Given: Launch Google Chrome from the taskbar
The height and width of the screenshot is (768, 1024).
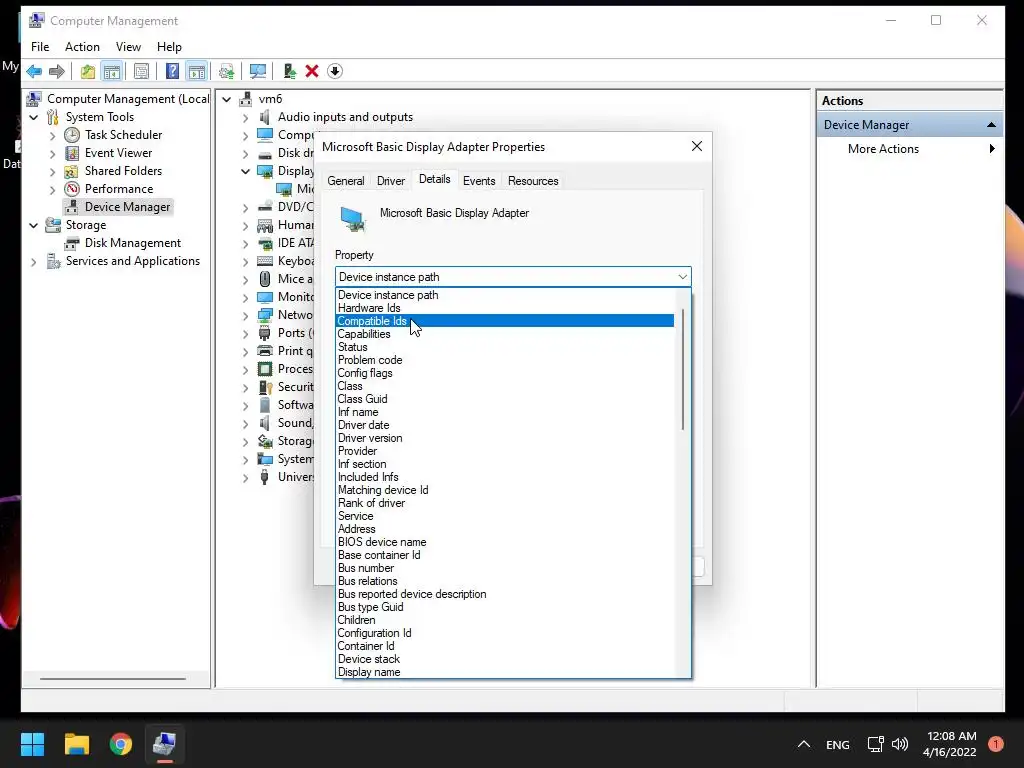Looking at the screenshot, I should pyautogui.click(x=121, y=744).
